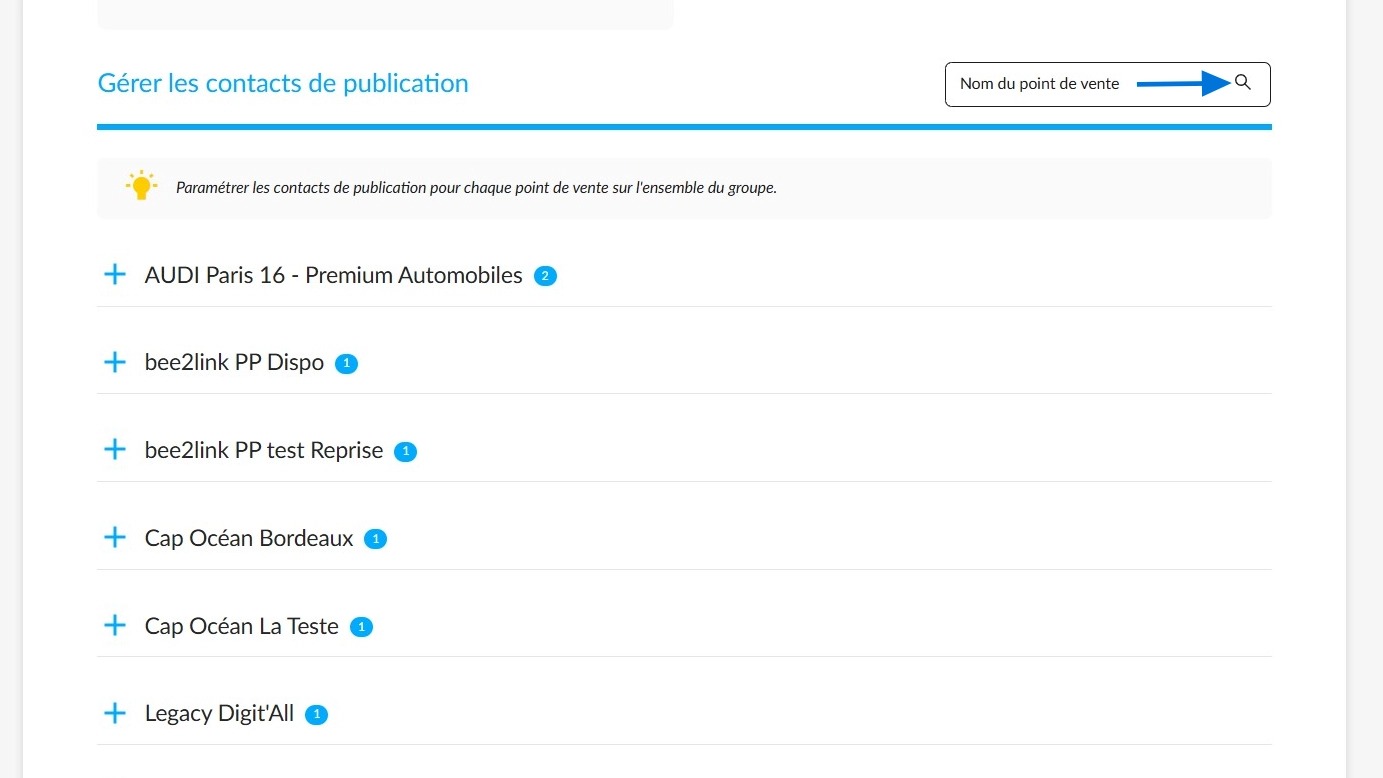Viewport: 1383px width, 778px height.
Task: Expand bee2link PP test Reprise plus icon
Action: point(115,450)
